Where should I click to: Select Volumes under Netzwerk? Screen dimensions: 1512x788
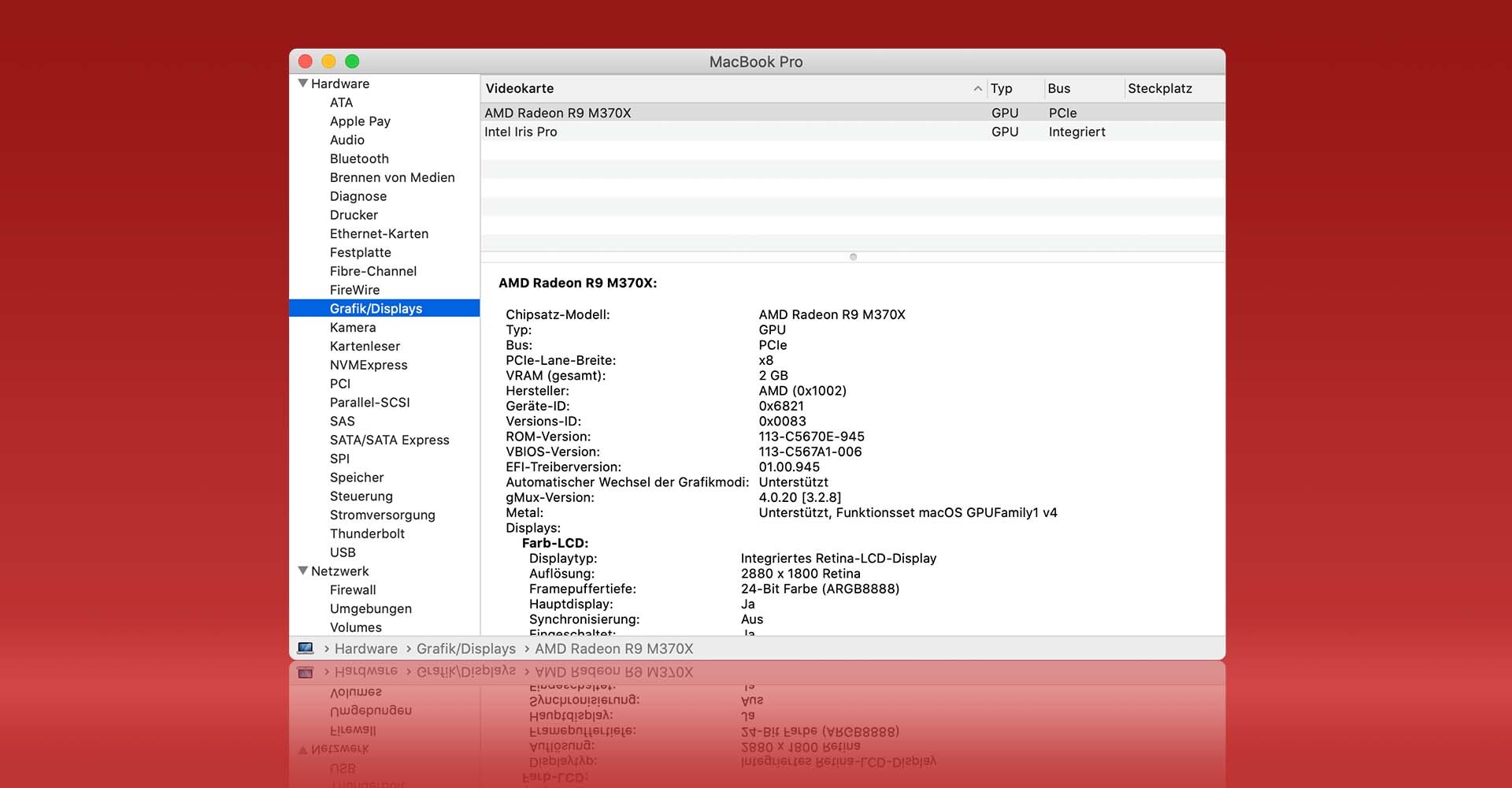(x=355, y=627)
